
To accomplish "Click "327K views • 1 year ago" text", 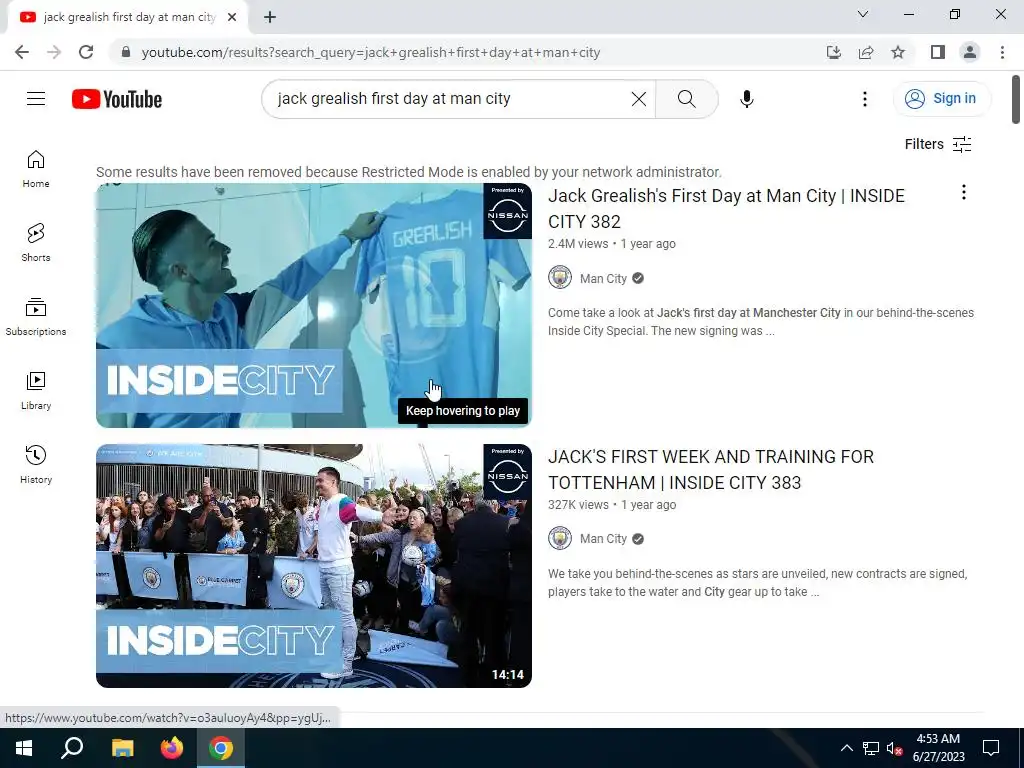I will [x=612, y=505].
